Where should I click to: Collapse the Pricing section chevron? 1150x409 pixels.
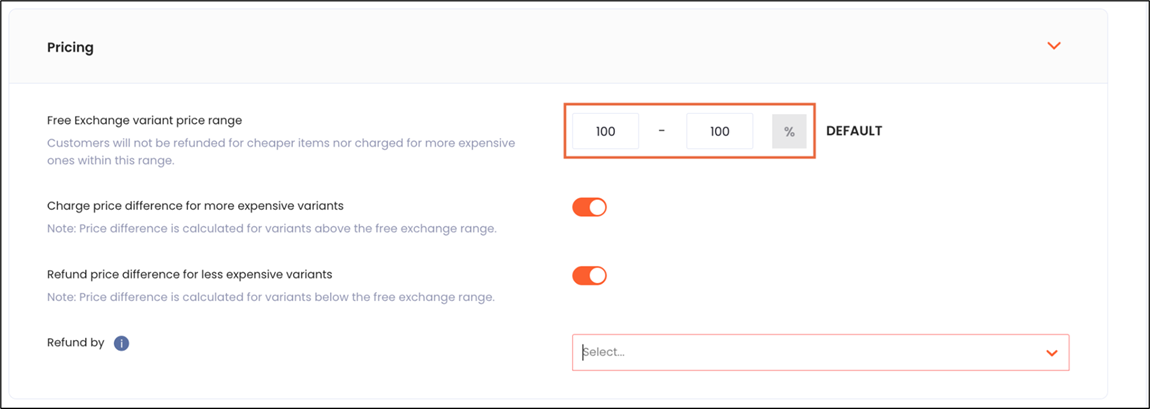[1053, 46]
